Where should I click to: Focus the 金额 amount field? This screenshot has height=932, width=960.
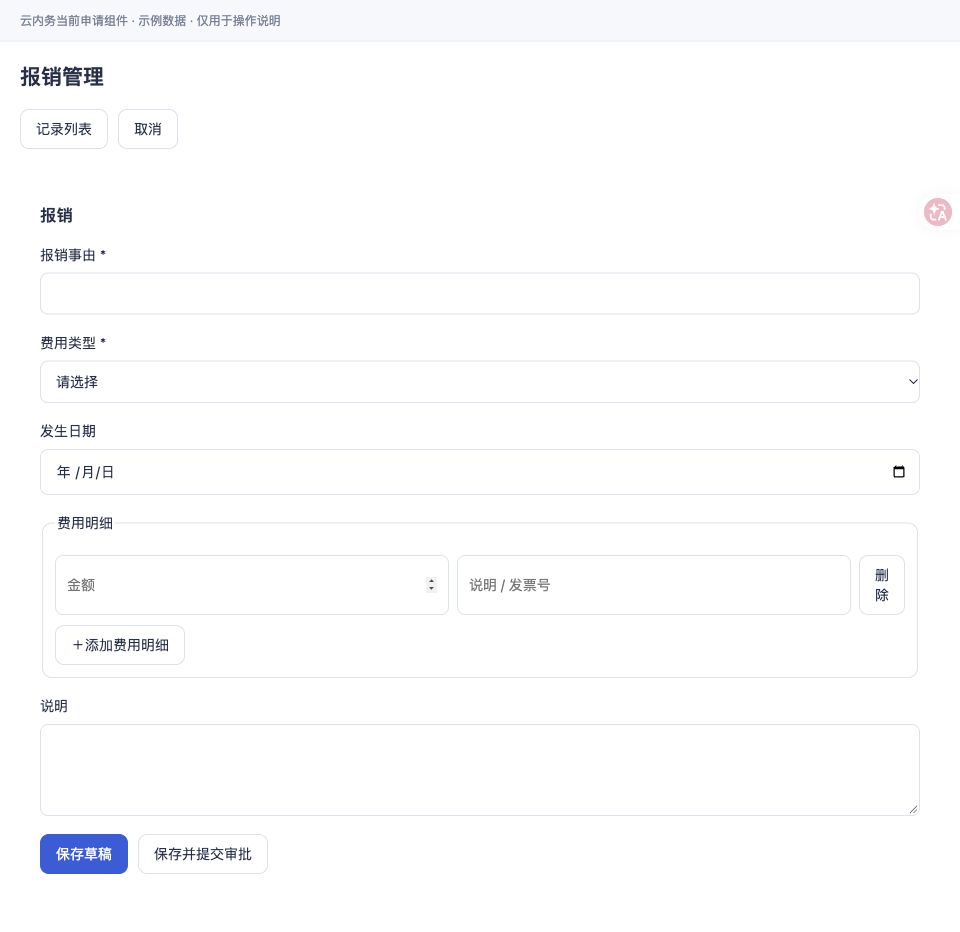click(252, 585)
